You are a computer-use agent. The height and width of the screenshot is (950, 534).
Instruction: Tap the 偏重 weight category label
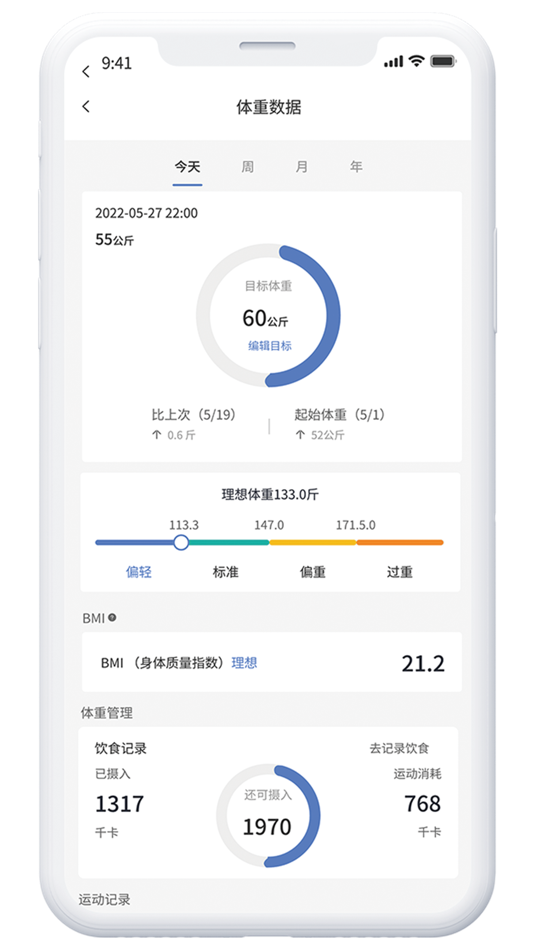click(x=313, y=571)
